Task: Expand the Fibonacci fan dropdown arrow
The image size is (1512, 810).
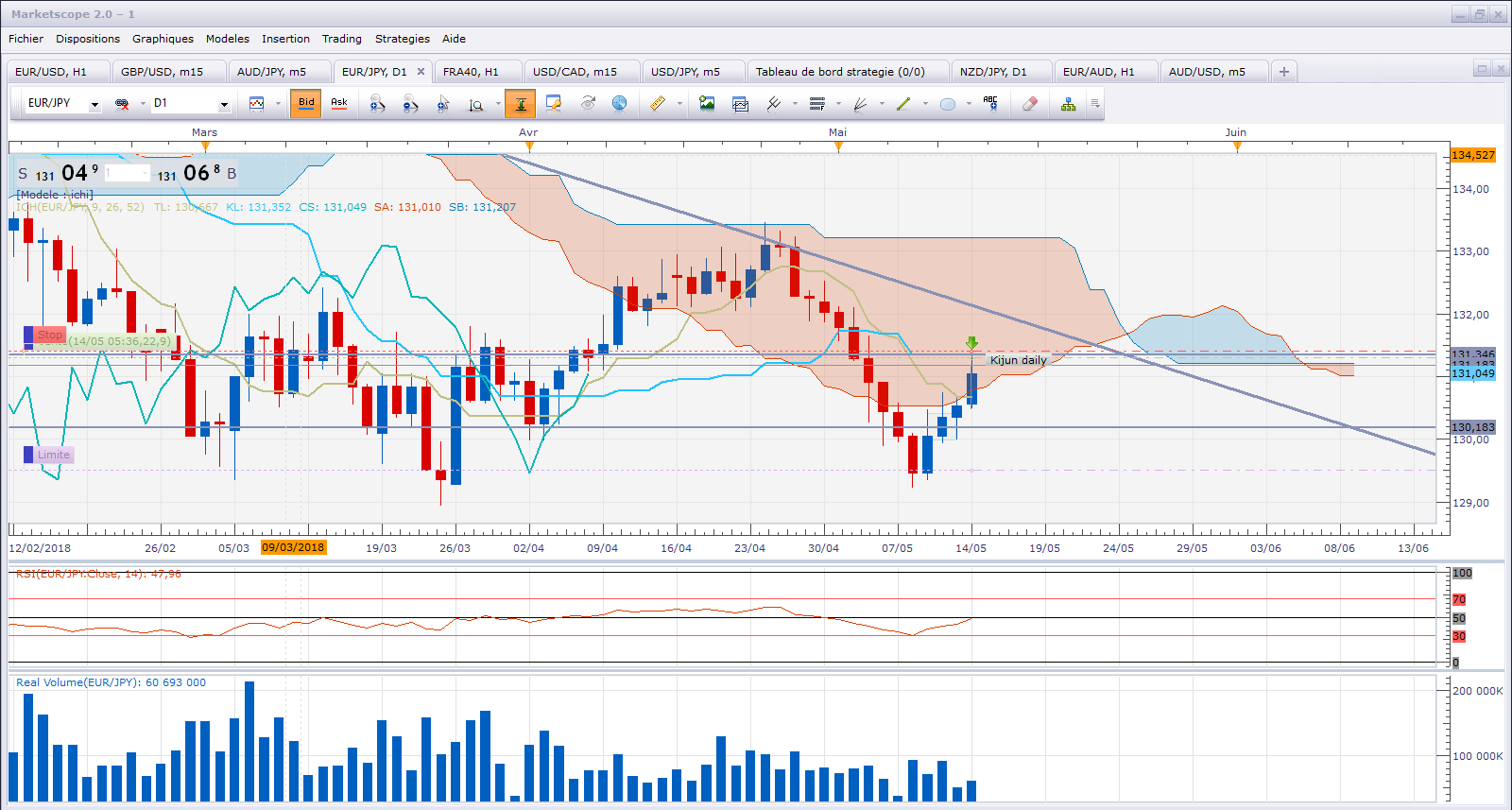Action: point(882,104)
